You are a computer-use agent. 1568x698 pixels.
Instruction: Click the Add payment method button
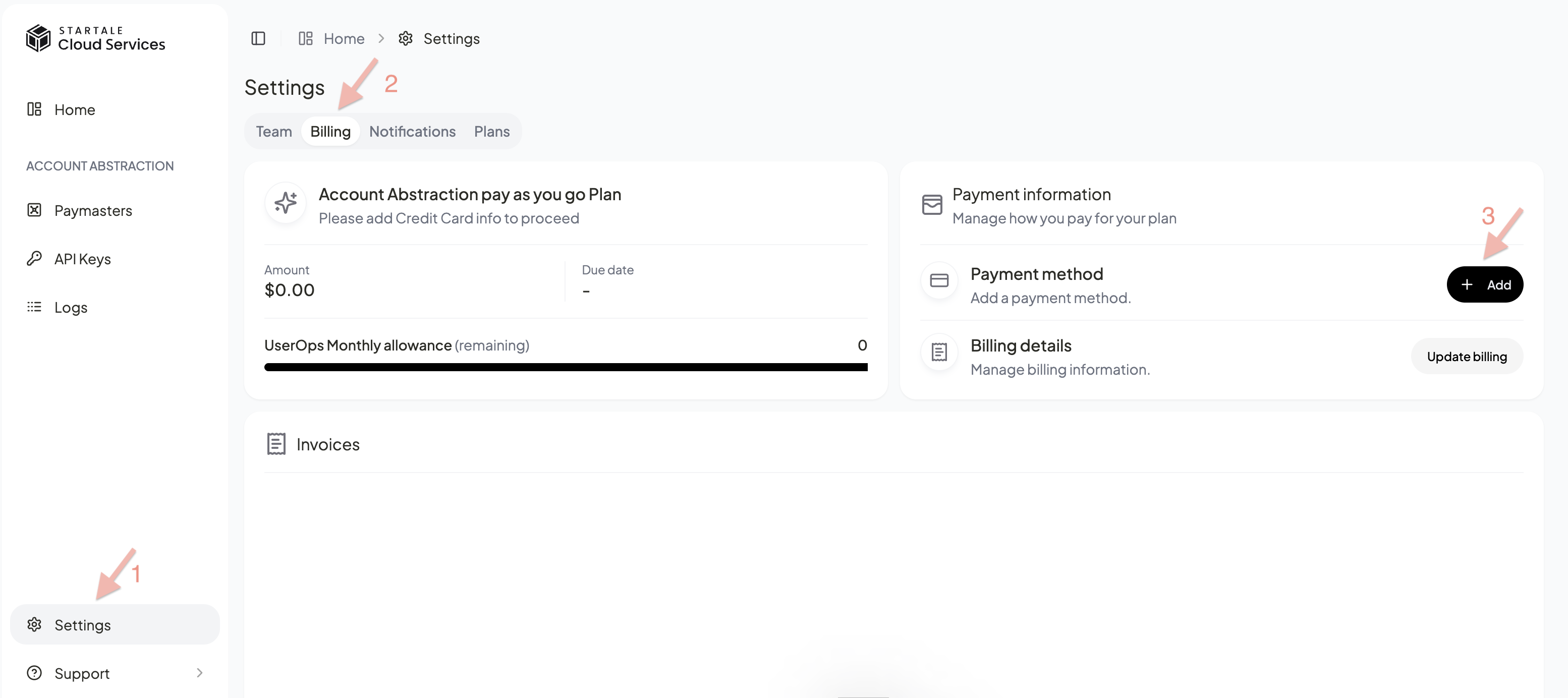1485,284
